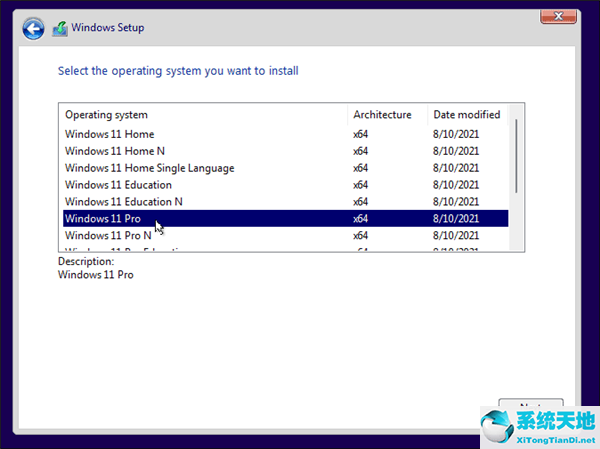Click the Windows Setup title bar icon
Screen dimensions: 600x449
60,28
